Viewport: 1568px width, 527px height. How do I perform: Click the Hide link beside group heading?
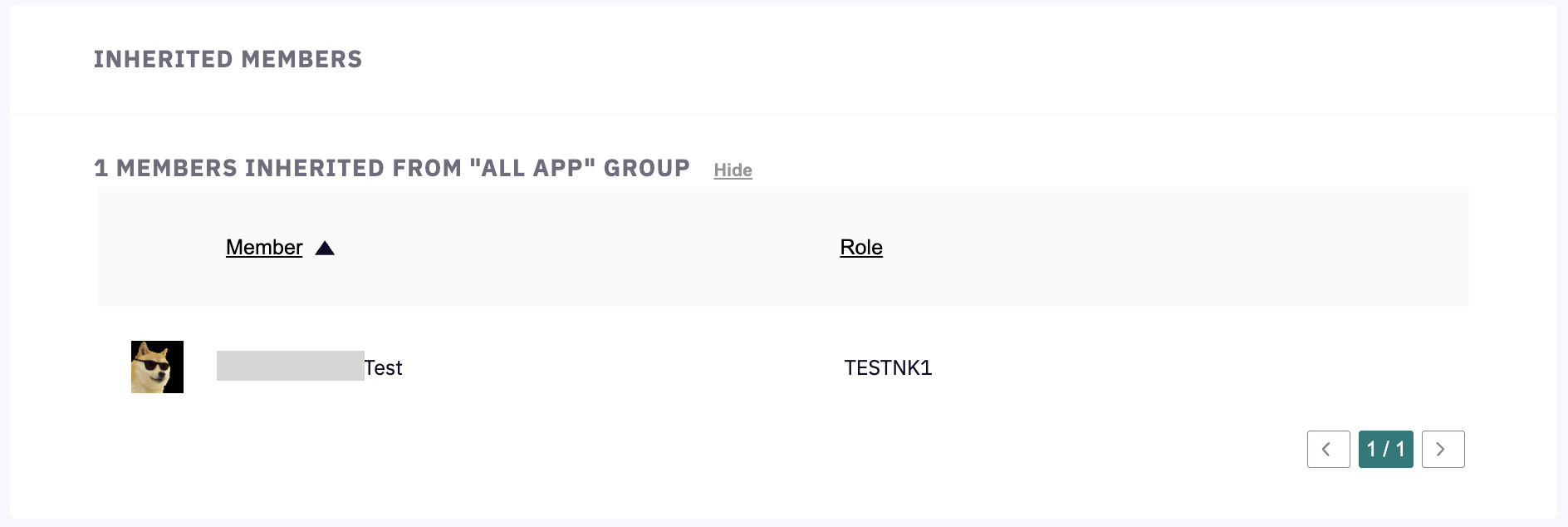point(733,170)
